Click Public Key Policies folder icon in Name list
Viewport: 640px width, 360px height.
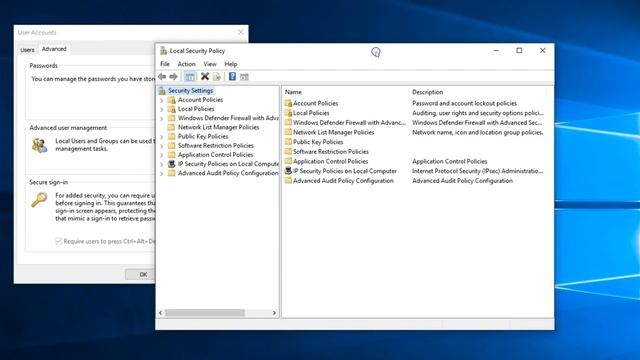point(288,142)
